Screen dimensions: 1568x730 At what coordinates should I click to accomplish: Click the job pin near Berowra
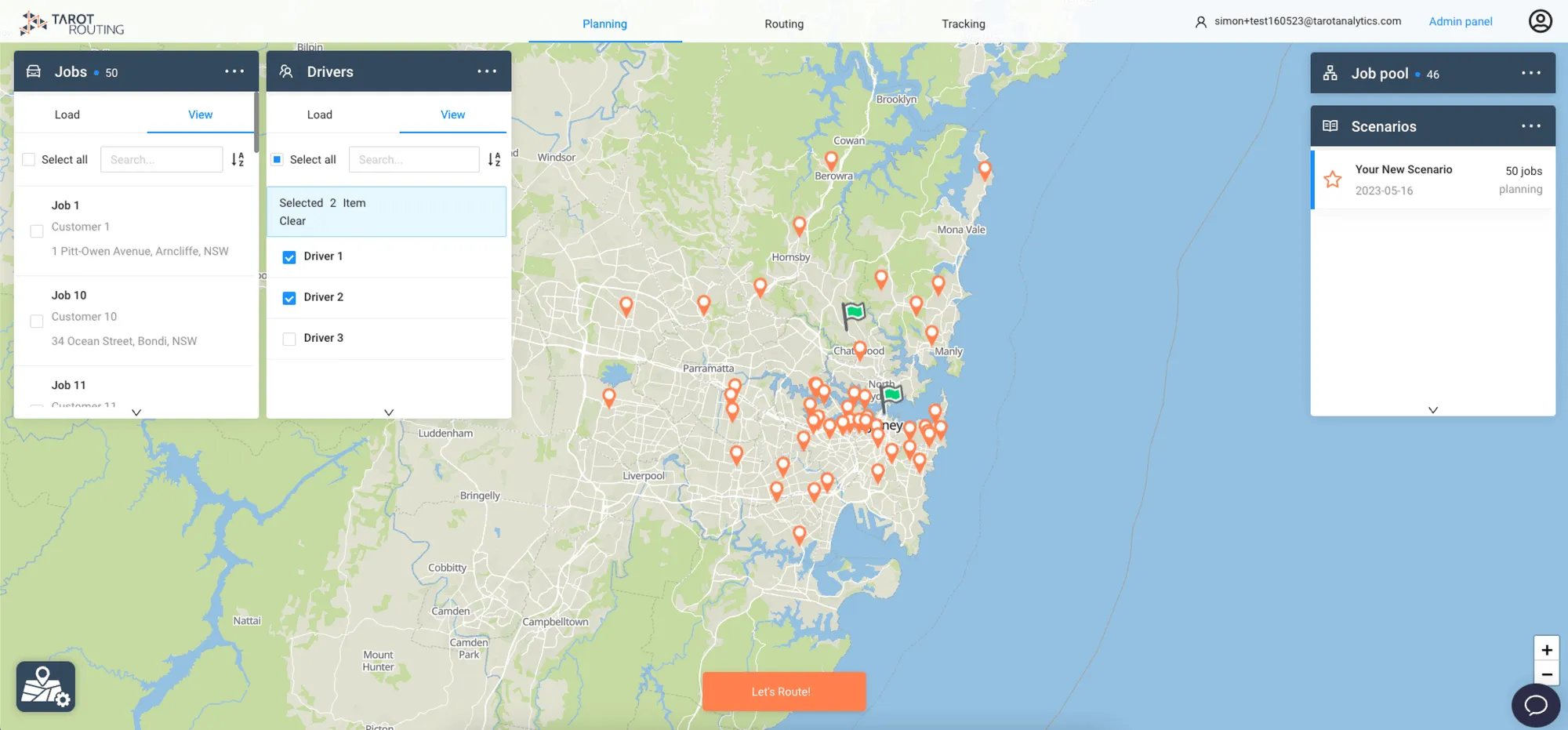pos(831,161)
